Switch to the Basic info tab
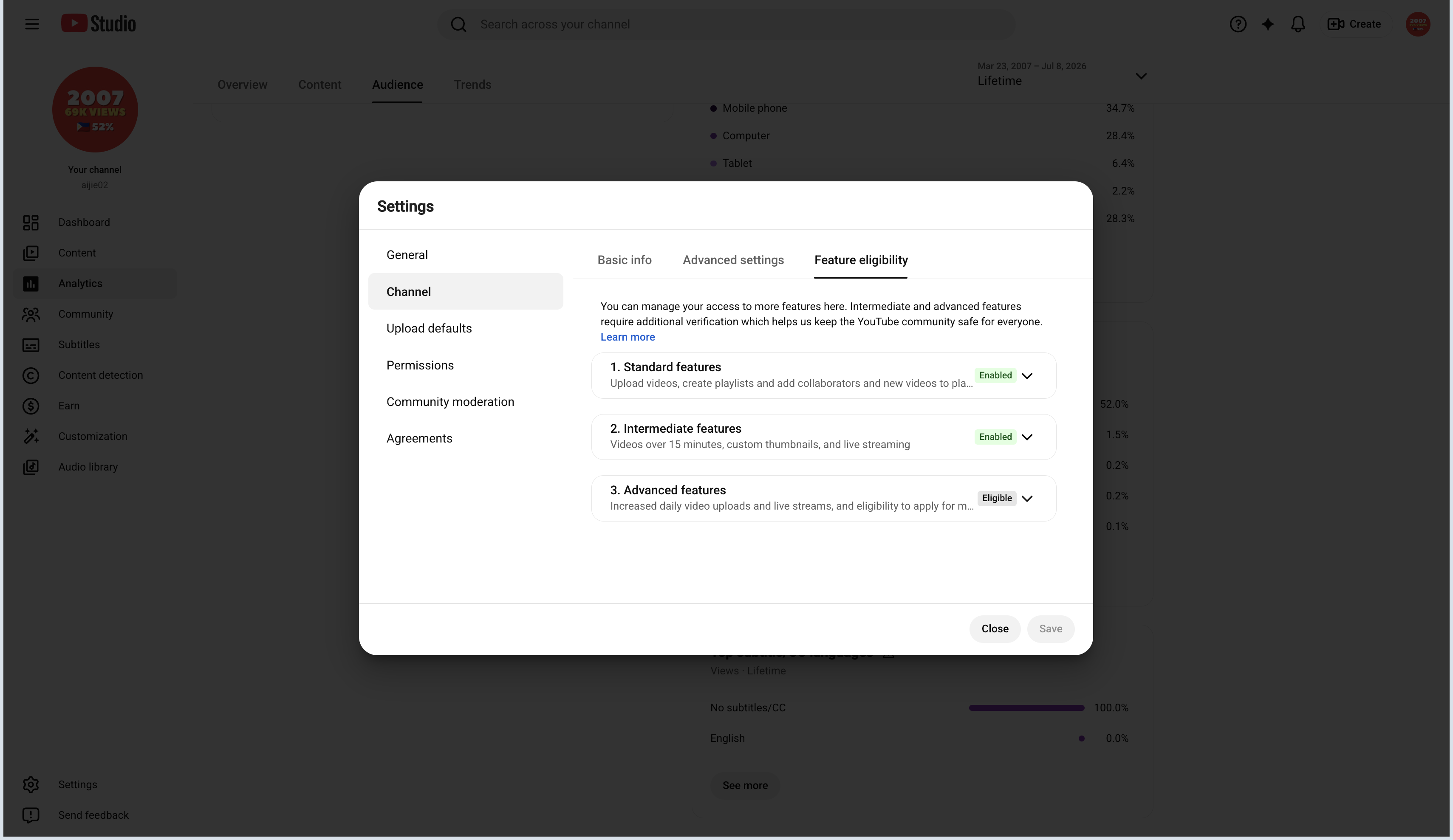1453x840 pixels. 625,260
